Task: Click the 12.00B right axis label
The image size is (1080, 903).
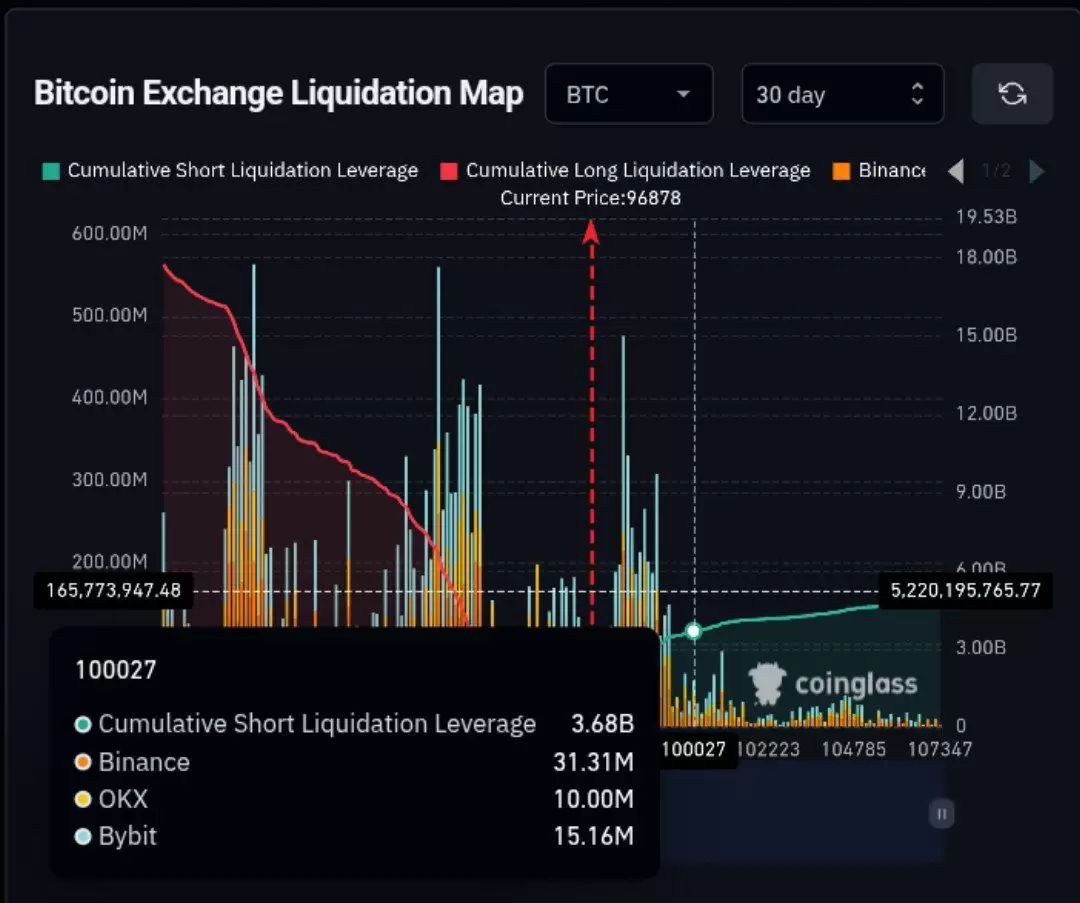Action: [x=986, y=413]
